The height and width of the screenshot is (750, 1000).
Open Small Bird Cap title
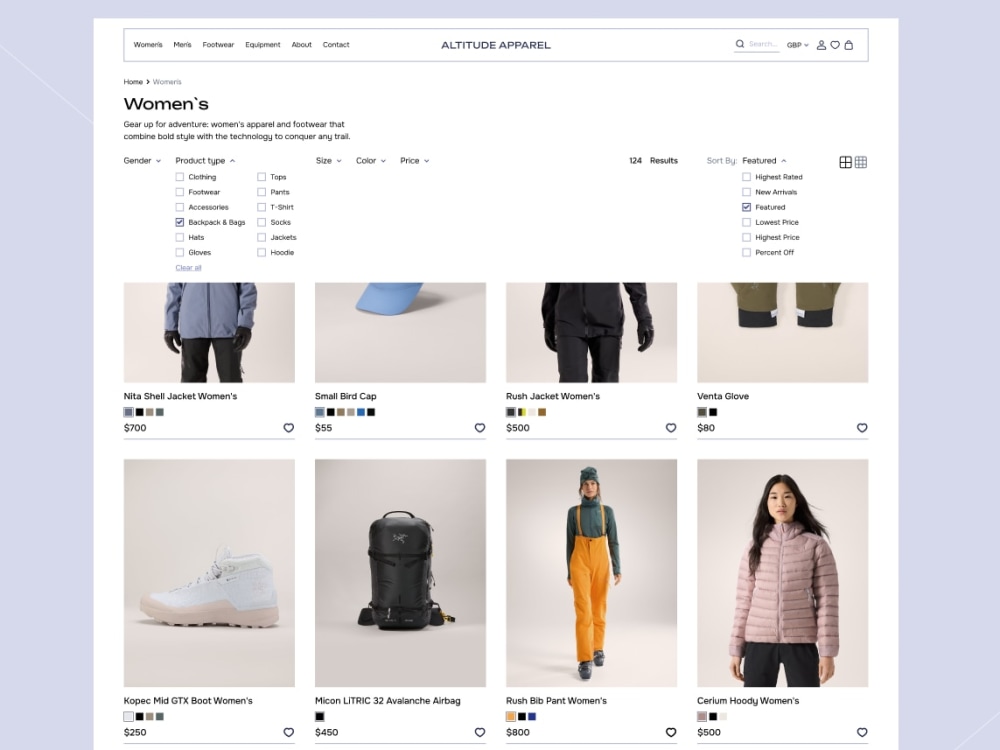point(346,396)
